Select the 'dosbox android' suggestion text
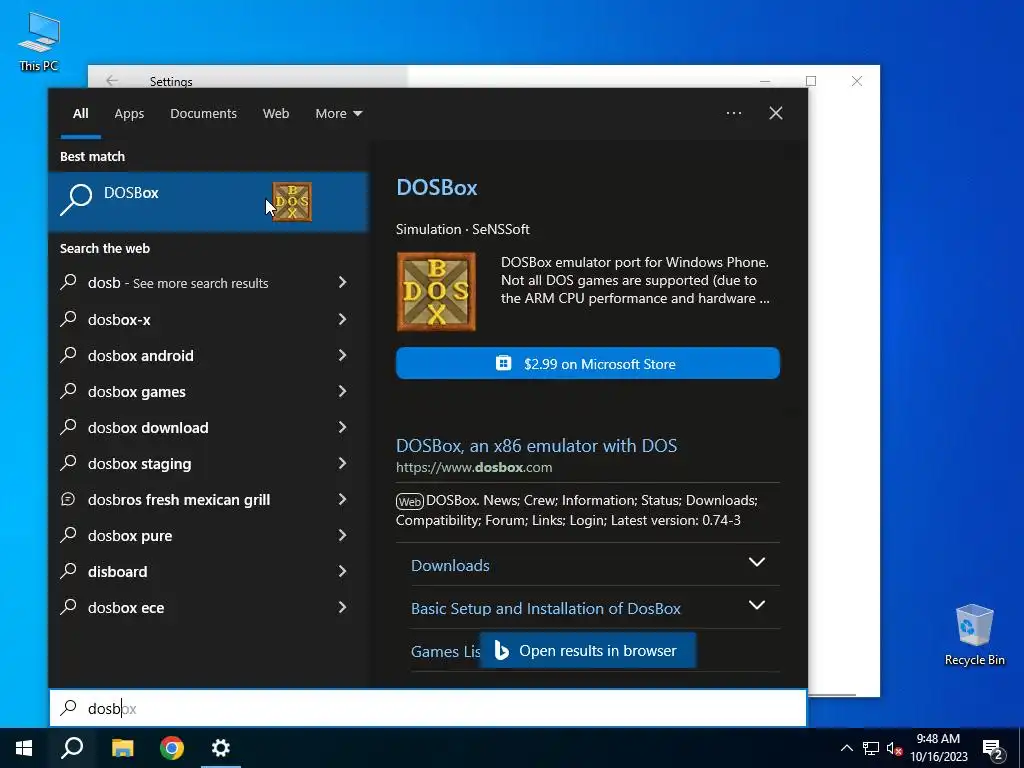The width and height of the screenshot is (1024, 768). tap(140, 355)
